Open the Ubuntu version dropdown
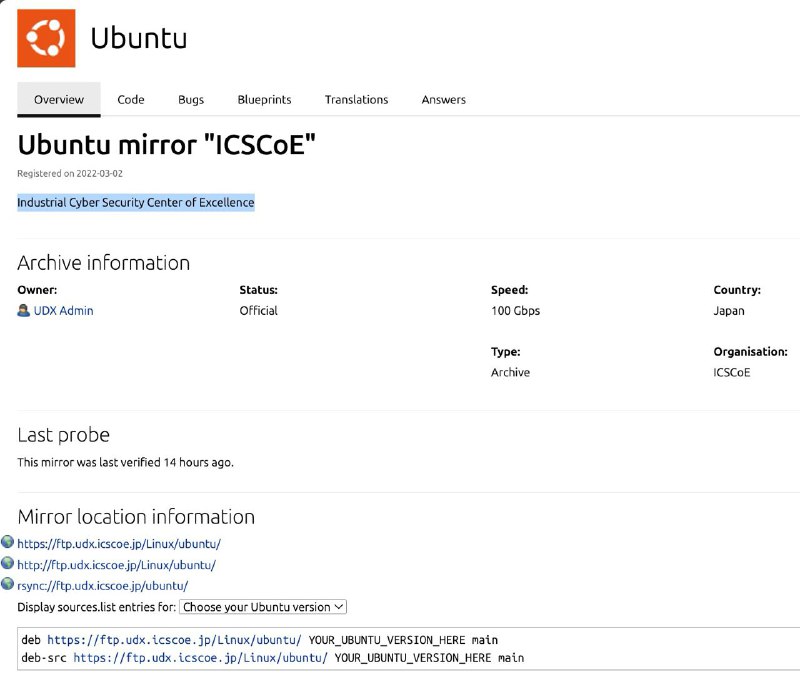 coord(263,607)
